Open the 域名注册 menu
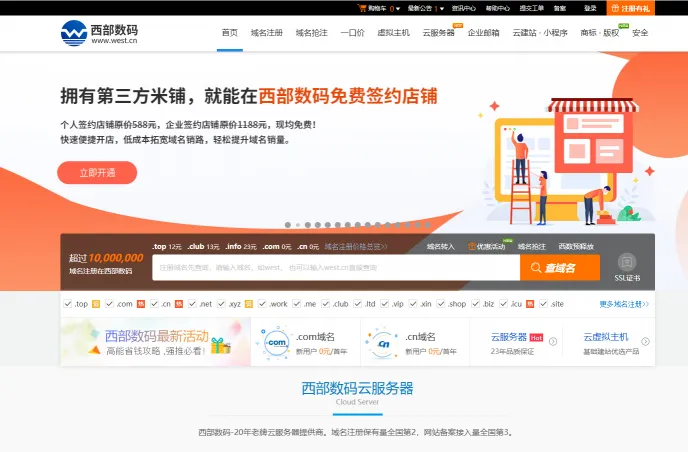This screenshot has width=688, height=452. 266,33
